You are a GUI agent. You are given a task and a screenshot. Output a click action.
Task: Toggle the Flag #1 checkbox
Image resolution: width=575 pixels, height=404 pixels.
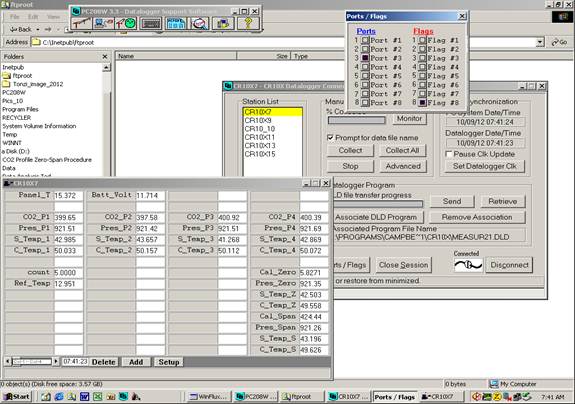tap(422, 40)
